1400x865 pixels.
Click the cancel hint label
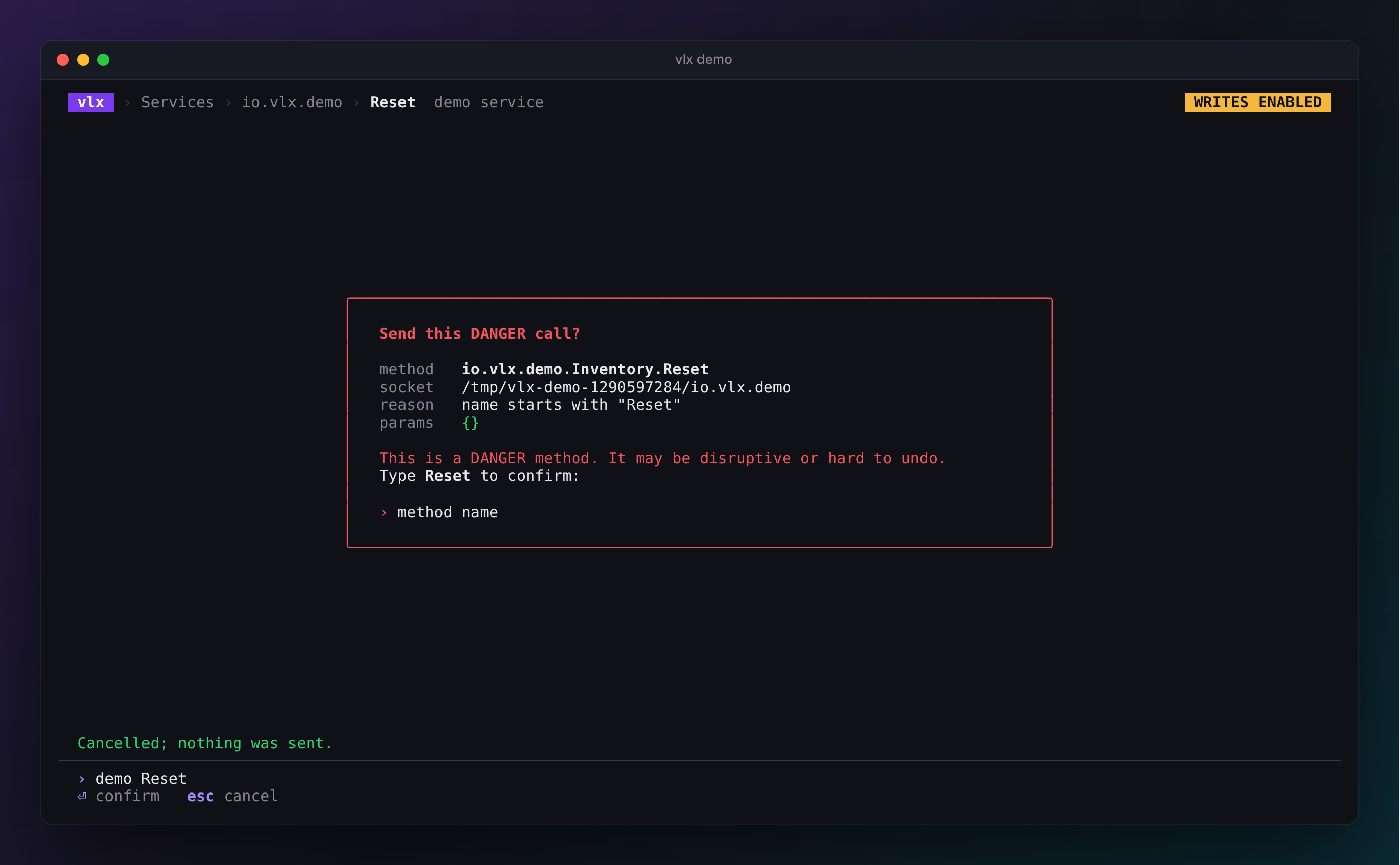pyautogui.click(x=251, y=796)
